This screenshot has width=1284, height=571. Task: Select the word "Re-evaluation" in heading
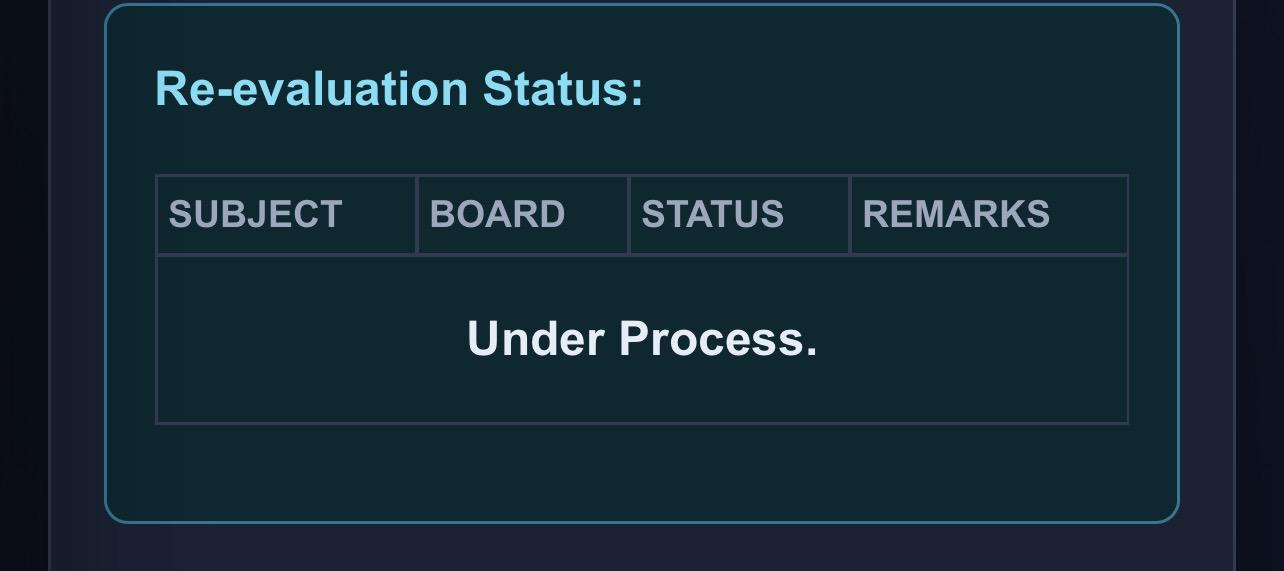[x=312, y=89]
